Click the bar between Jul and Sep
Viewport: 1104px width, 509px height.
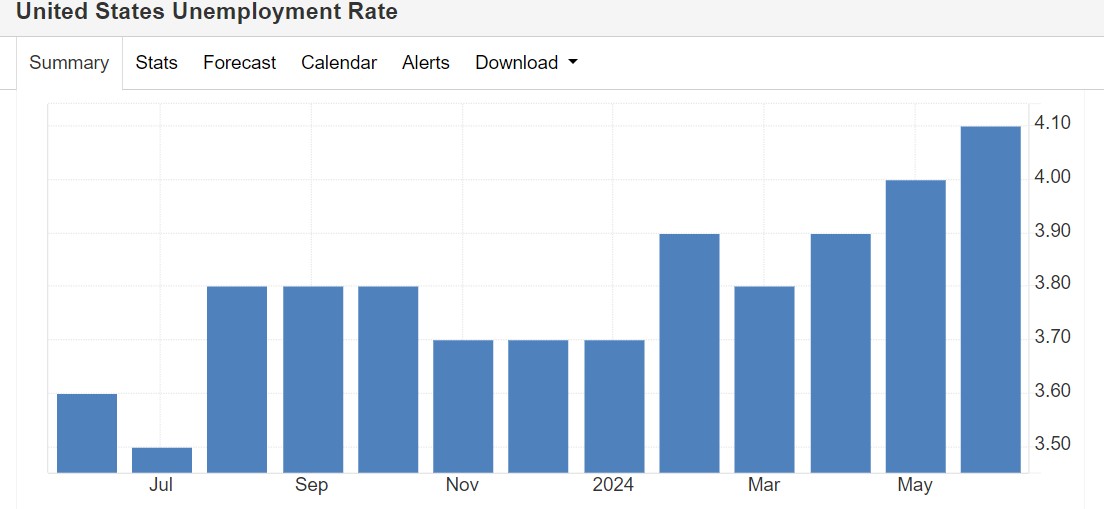(237, 380)
